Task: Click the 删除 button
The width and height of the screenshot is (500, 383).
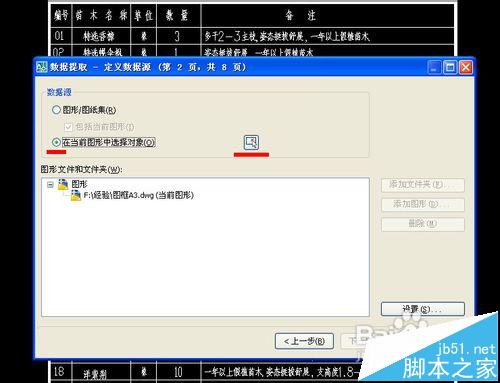Action: [x=423, y=224]
